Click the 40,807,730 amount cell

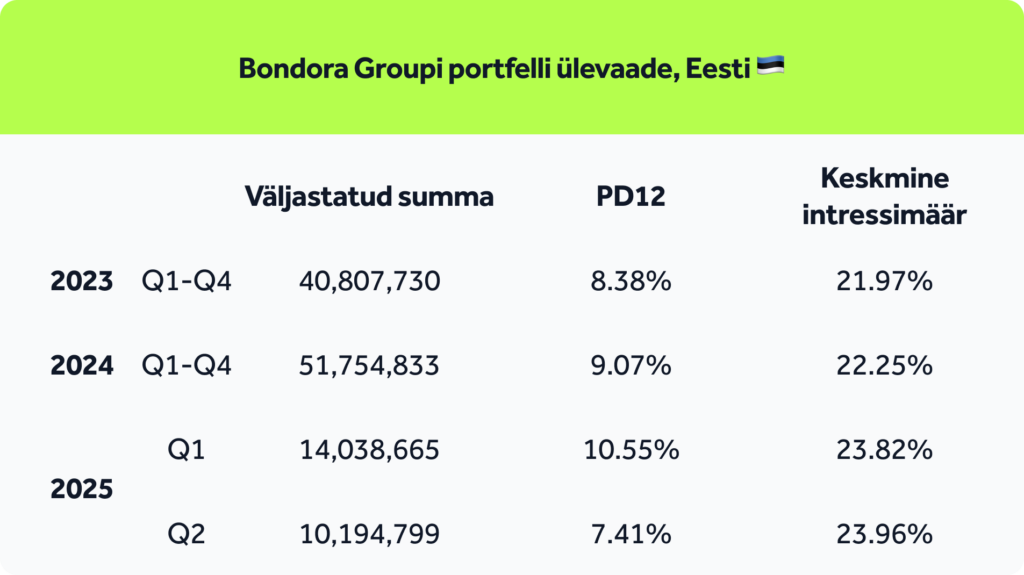(370, 282)
